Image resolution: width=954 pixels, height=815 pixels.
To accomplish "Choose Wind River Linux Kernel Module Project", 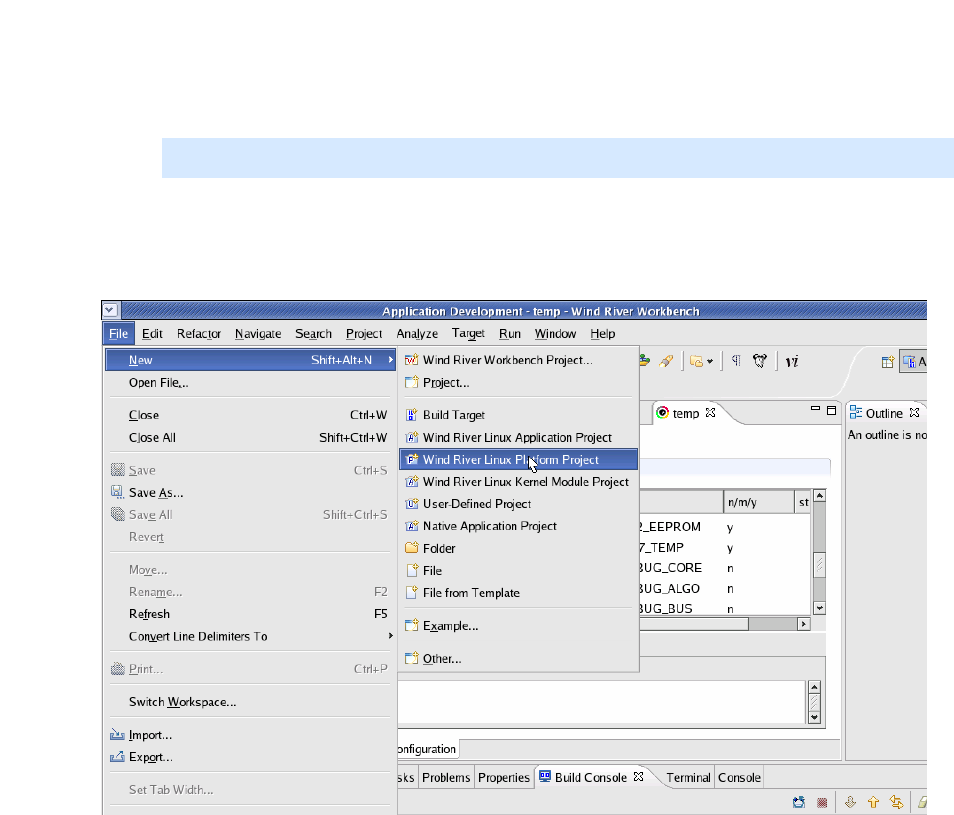I will [x=518, y=482].
